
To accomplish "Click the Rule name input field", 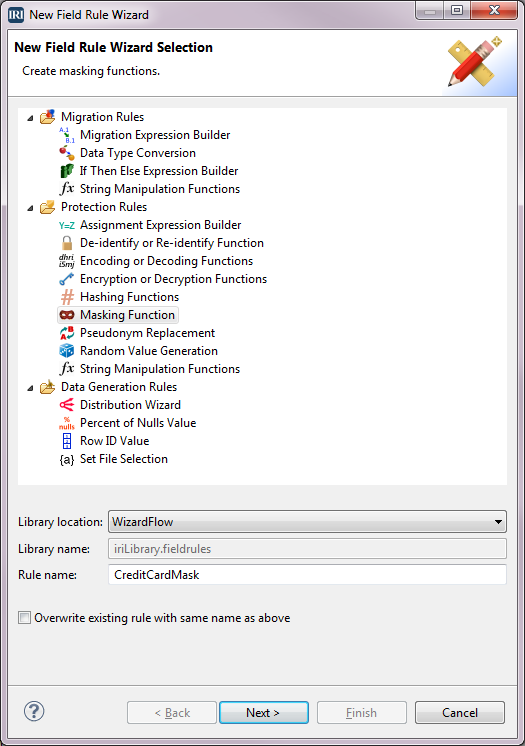I will pyautogui.click(x=307, y=575).
